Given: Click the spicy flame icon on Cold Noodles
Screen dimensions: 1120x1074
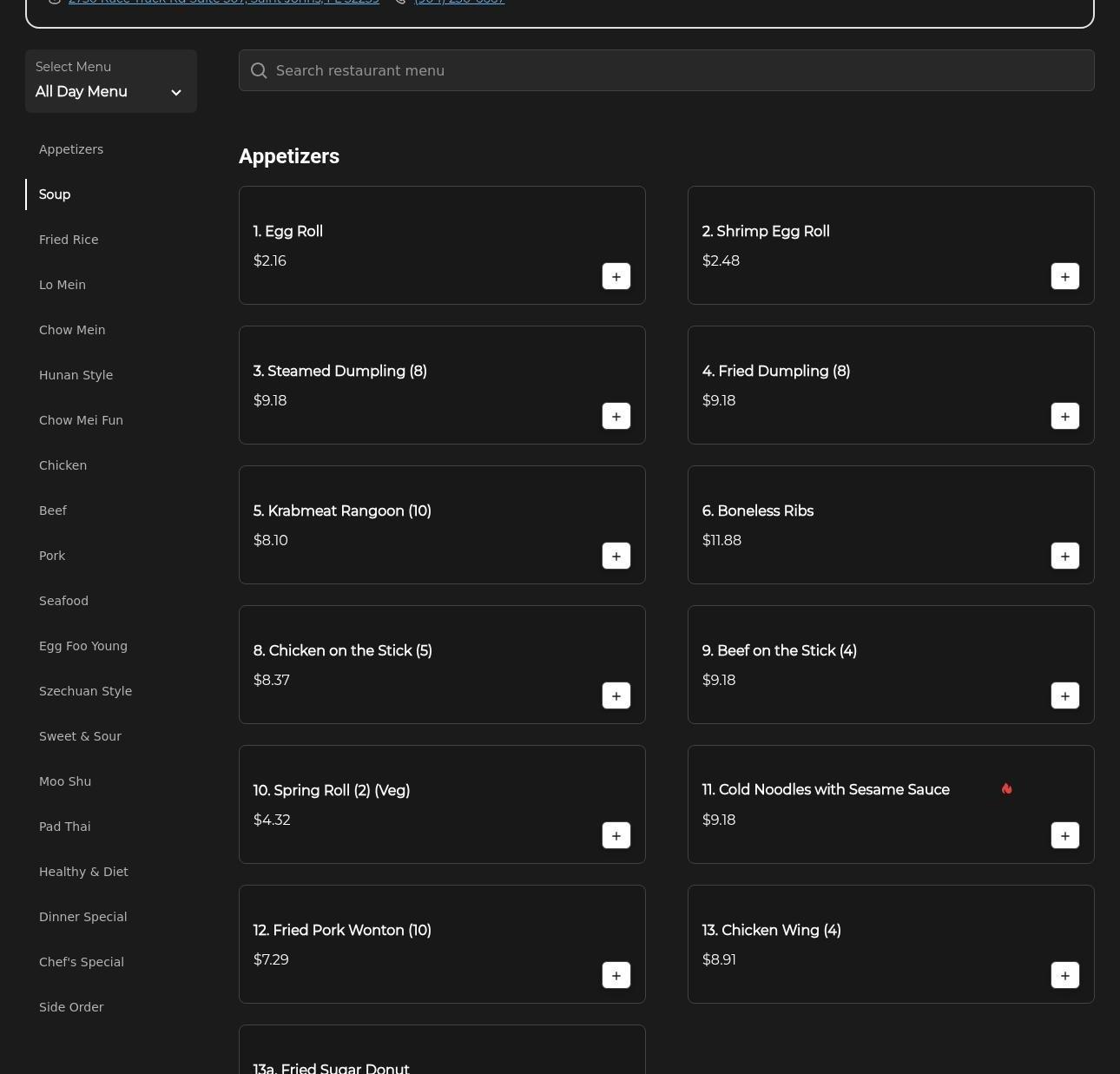Looking at the screenshot, I should 1006,789.
